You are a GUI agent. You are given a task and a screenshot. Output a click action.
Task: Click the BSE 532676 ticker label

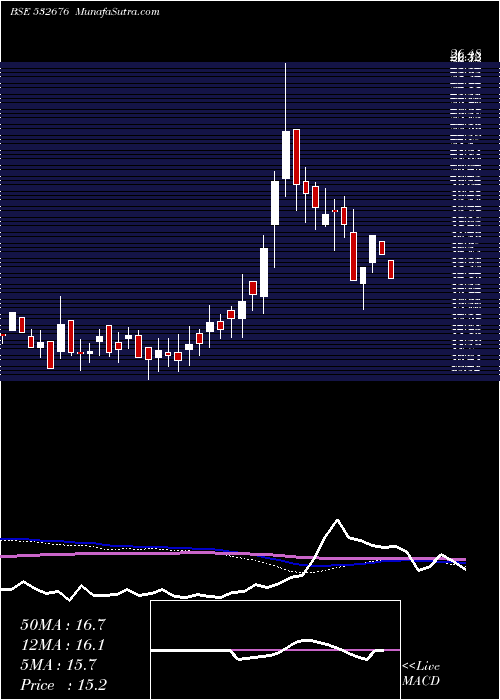click(x=40, y=12)
